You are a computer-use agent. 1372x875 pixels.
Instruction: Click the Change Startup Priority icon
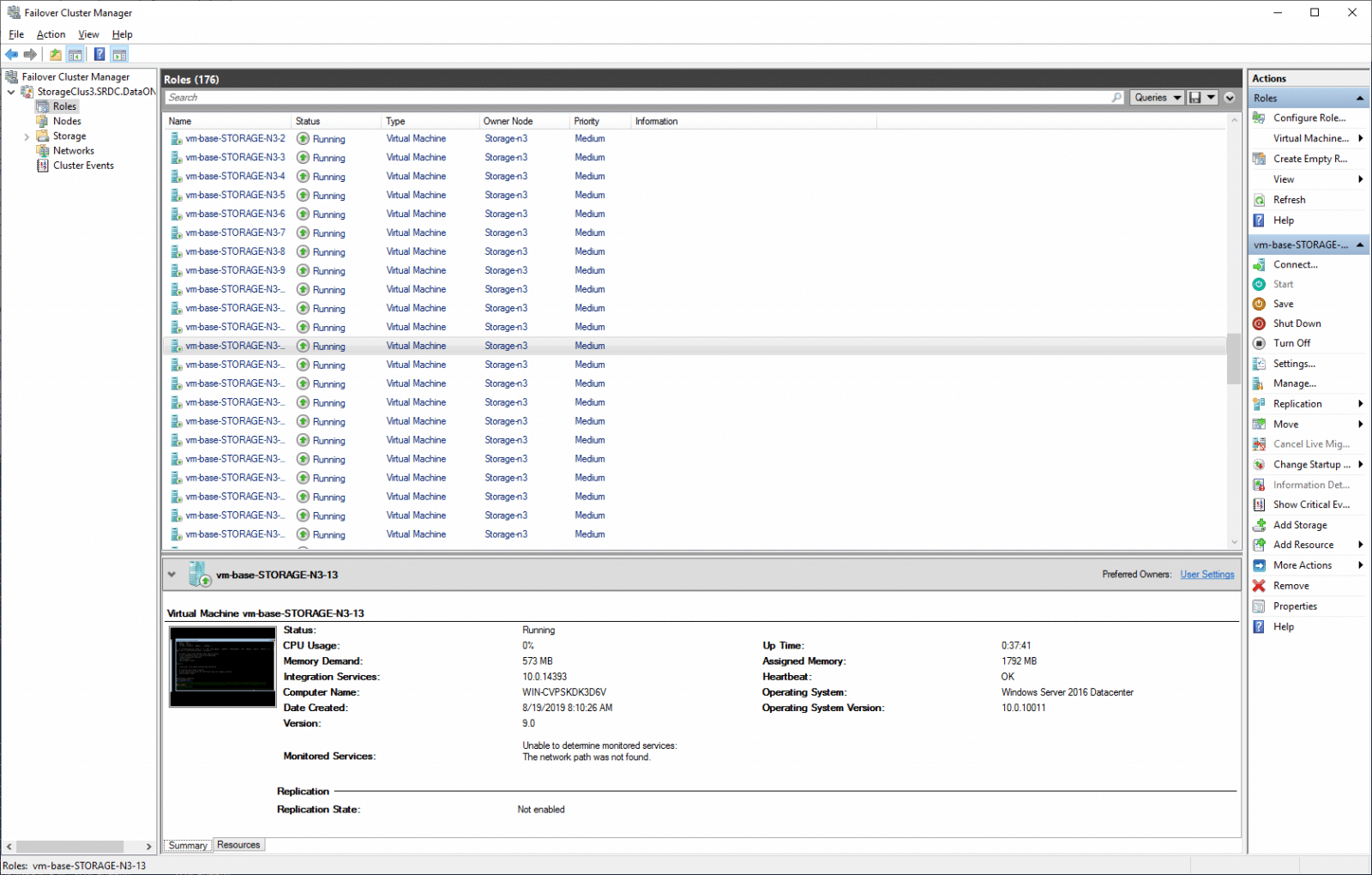pyautogui.click(x=1259, y=464)
